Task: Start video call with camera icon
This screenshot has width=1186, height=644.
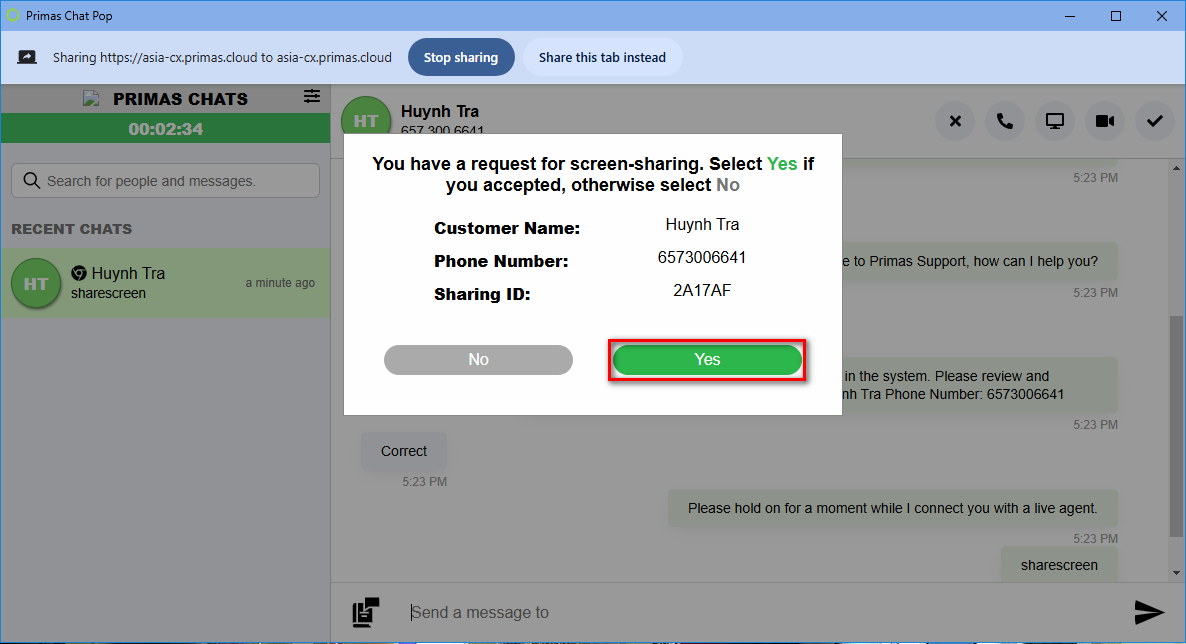Action: [1105, 121]
